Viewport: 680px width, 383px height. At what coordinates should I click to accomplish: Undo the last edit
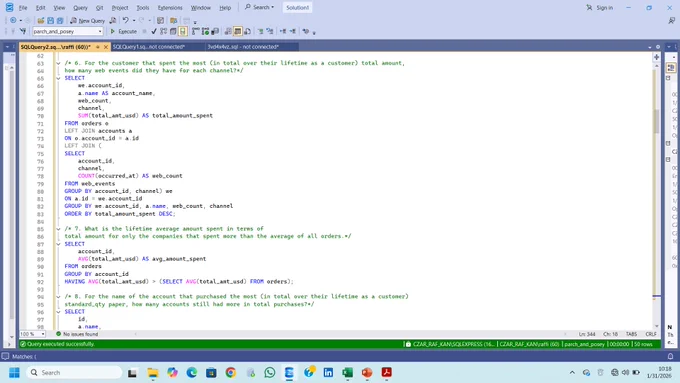click(125, 20)
